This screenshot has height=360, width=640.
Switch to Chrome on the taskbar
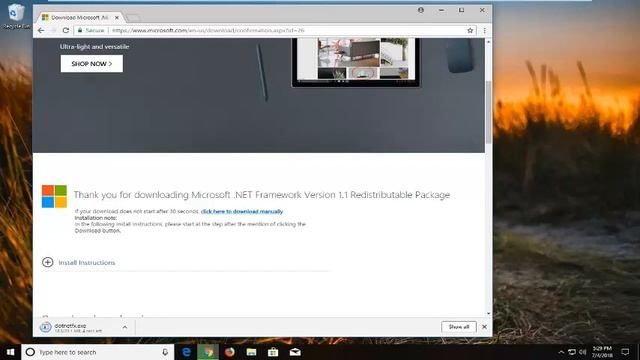coord(208,352)
